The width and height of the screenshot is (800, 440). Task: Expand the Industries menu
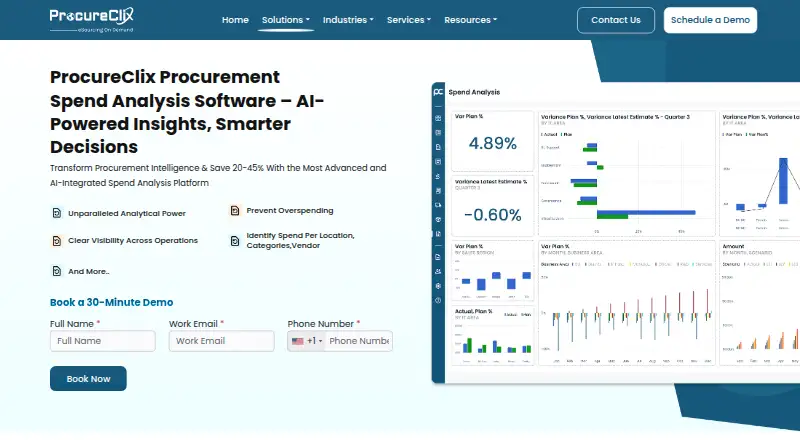pos(348,20)
